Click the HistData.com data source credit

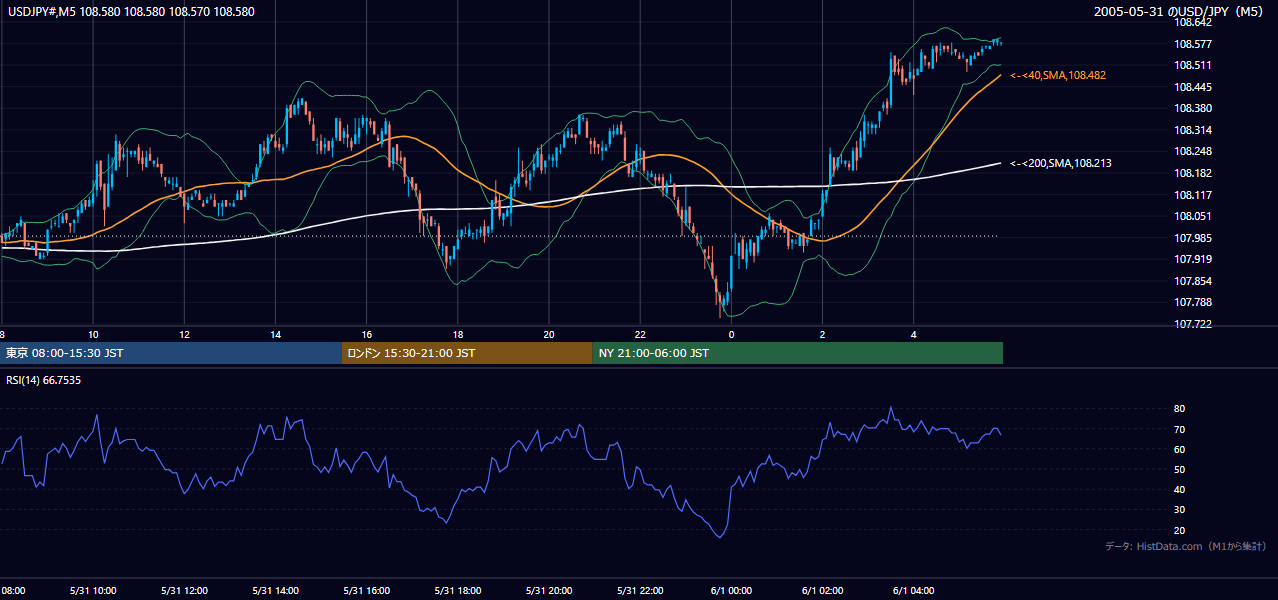pos(1185,546)
